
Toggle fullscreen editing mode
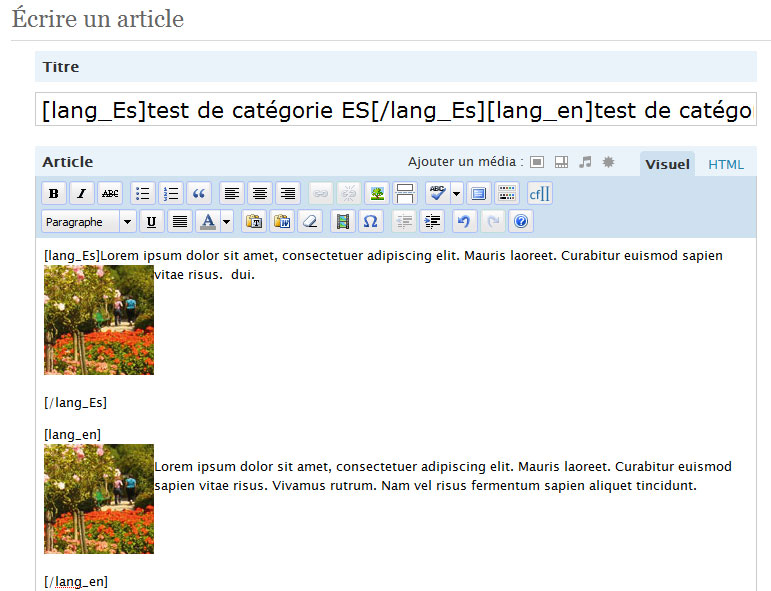tap(478, 194)
